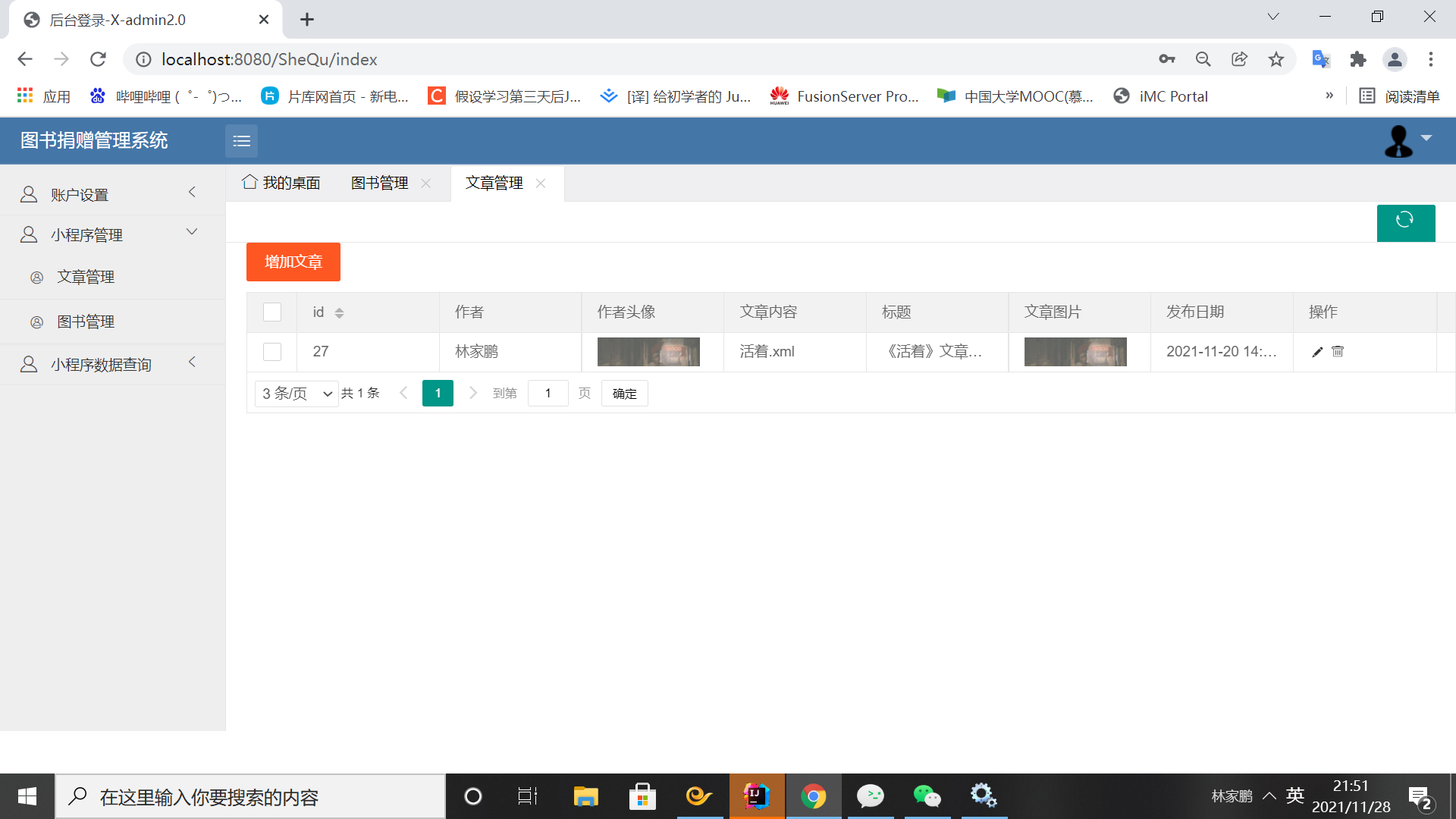1456x819 pixels.
Task: Open iMC Portal bookmark
Action: pyautogui.click(x=1161, y=96)
